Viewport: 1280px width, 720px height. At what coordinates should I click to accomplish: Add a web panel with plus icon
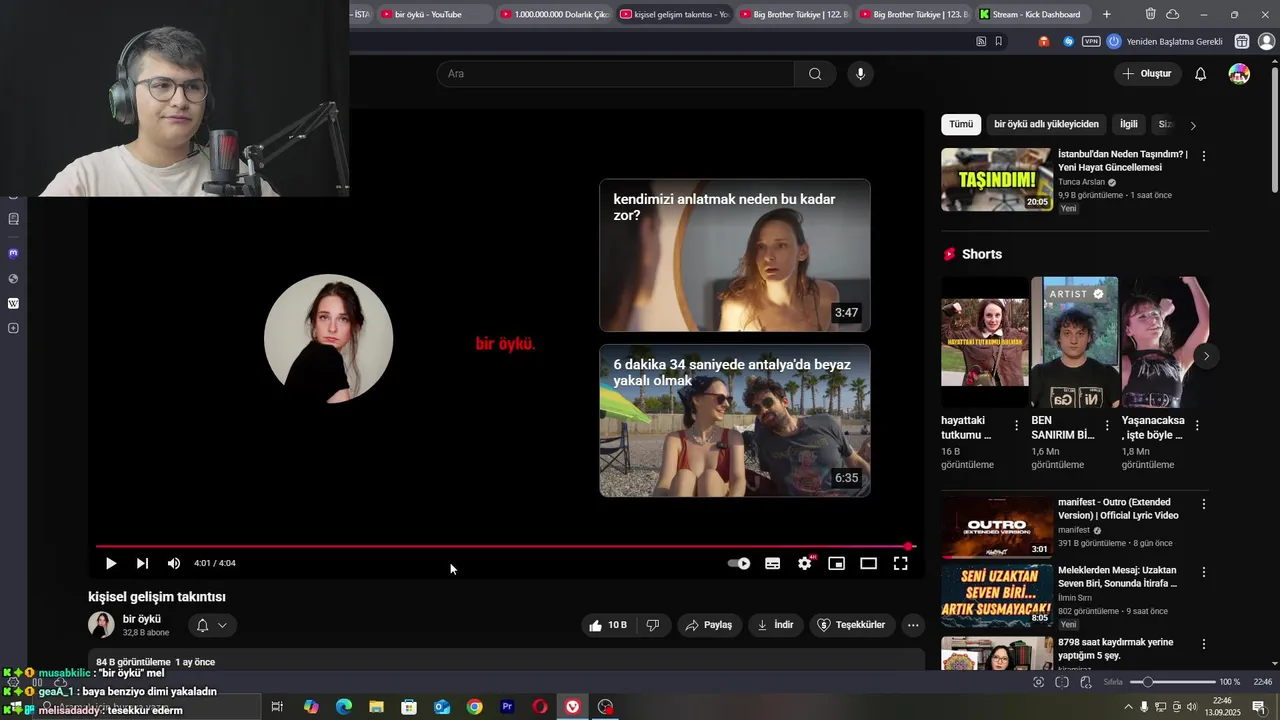point(13,328)
